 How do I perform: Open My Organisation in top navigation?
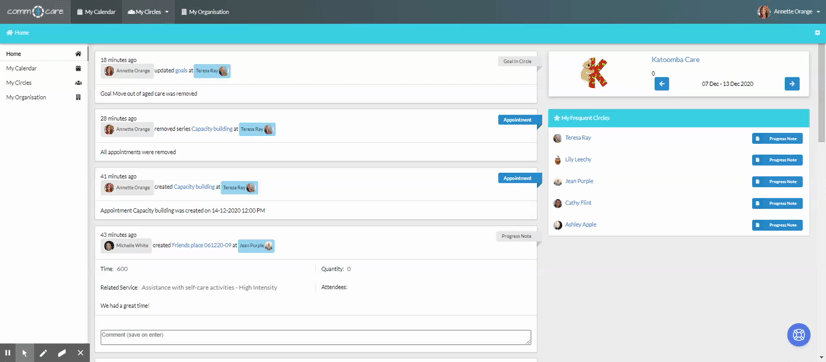pyautogui.click(x=205, y=12)
